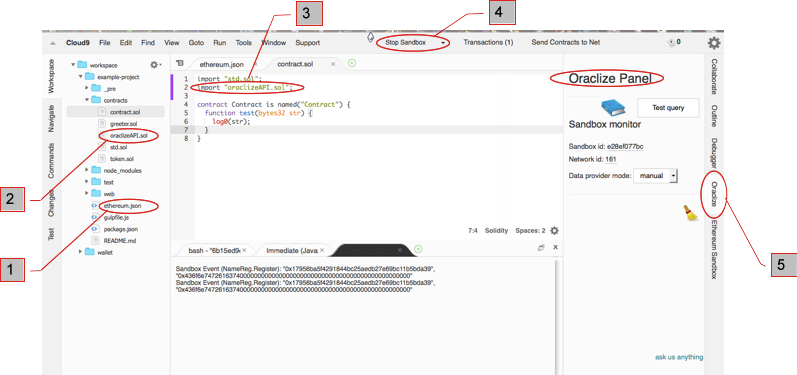797x375 pixels.
Task: Open the Data provider mode dropdown
Action: point(656,176)
